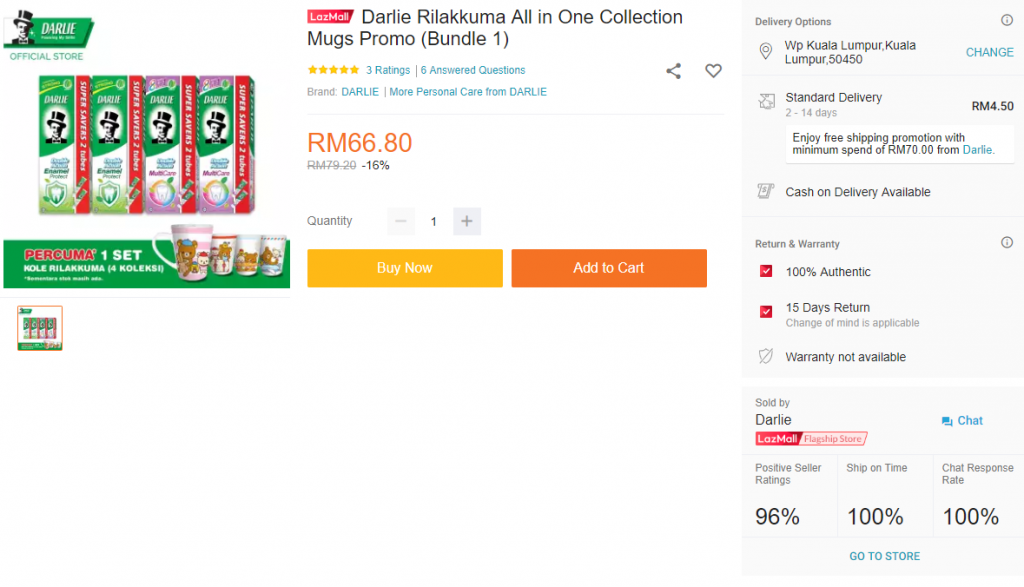This screenshot has height=587, width=1024.
Task: Click the quantity input field
Action: click(433, 221)
